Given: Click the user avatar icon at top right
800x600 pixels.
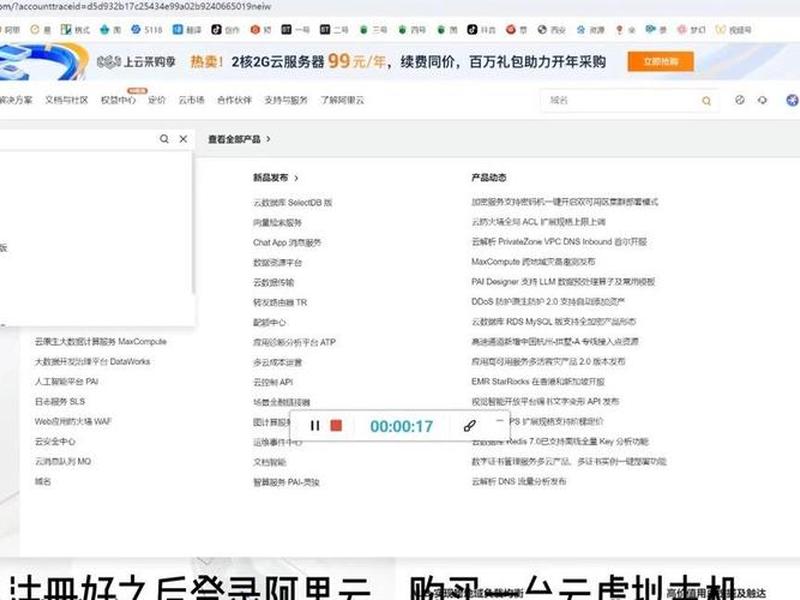Looking at the screenshot, I should [792, 100].
